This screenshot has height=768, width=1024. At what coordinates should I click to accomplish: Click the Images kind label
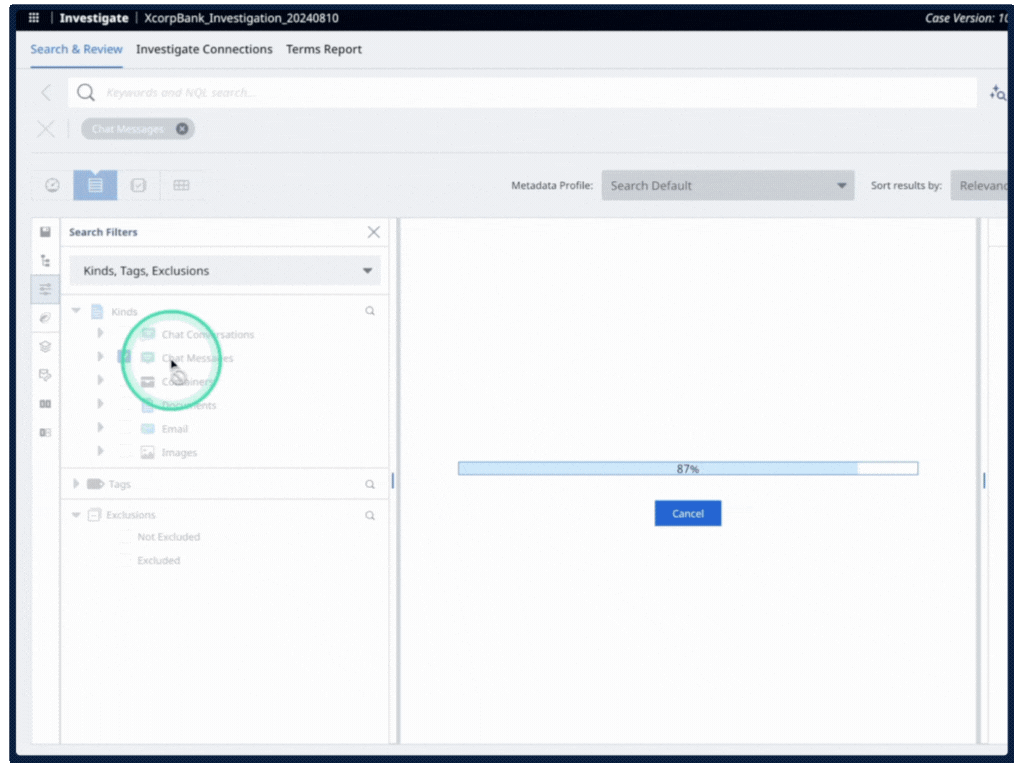point(179,453)
